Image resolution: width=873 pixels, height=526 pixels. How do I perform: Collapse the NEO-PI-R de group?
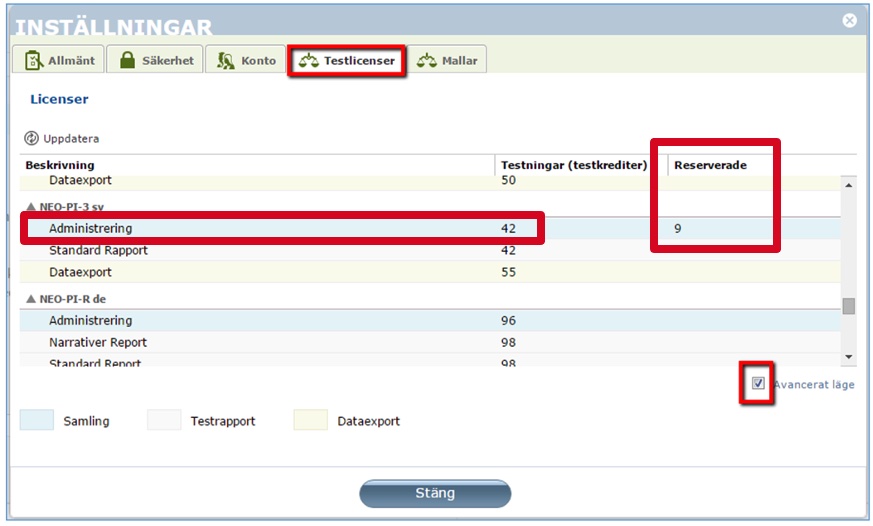pyautogui.click(x=30, y=299)
